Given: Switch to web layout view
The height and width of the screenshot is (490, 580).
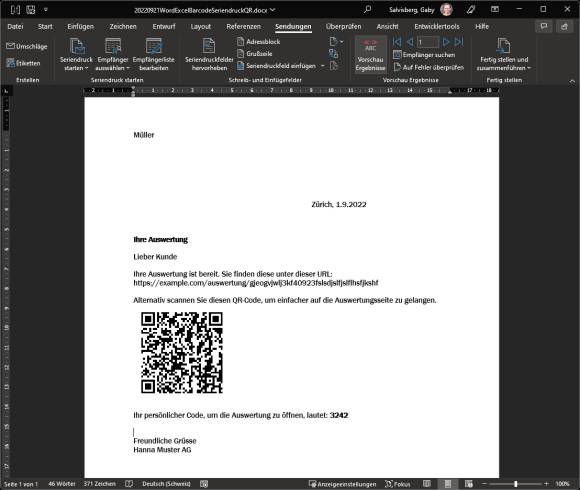Looking at the screenshot, I should point(469,484).
